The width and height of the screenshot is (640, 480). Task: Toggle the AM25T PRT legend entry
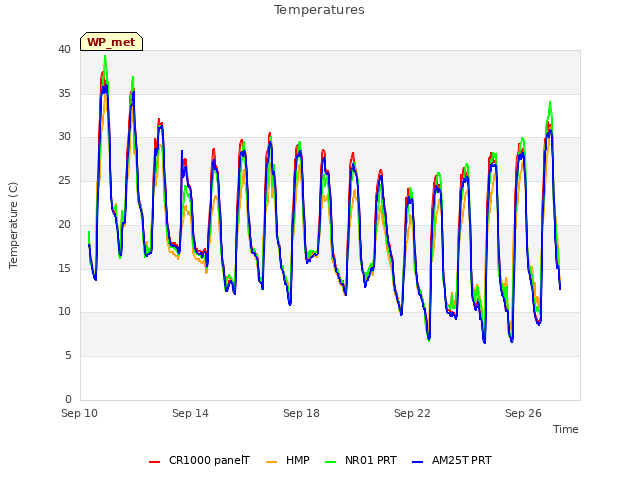coord(452,460)
